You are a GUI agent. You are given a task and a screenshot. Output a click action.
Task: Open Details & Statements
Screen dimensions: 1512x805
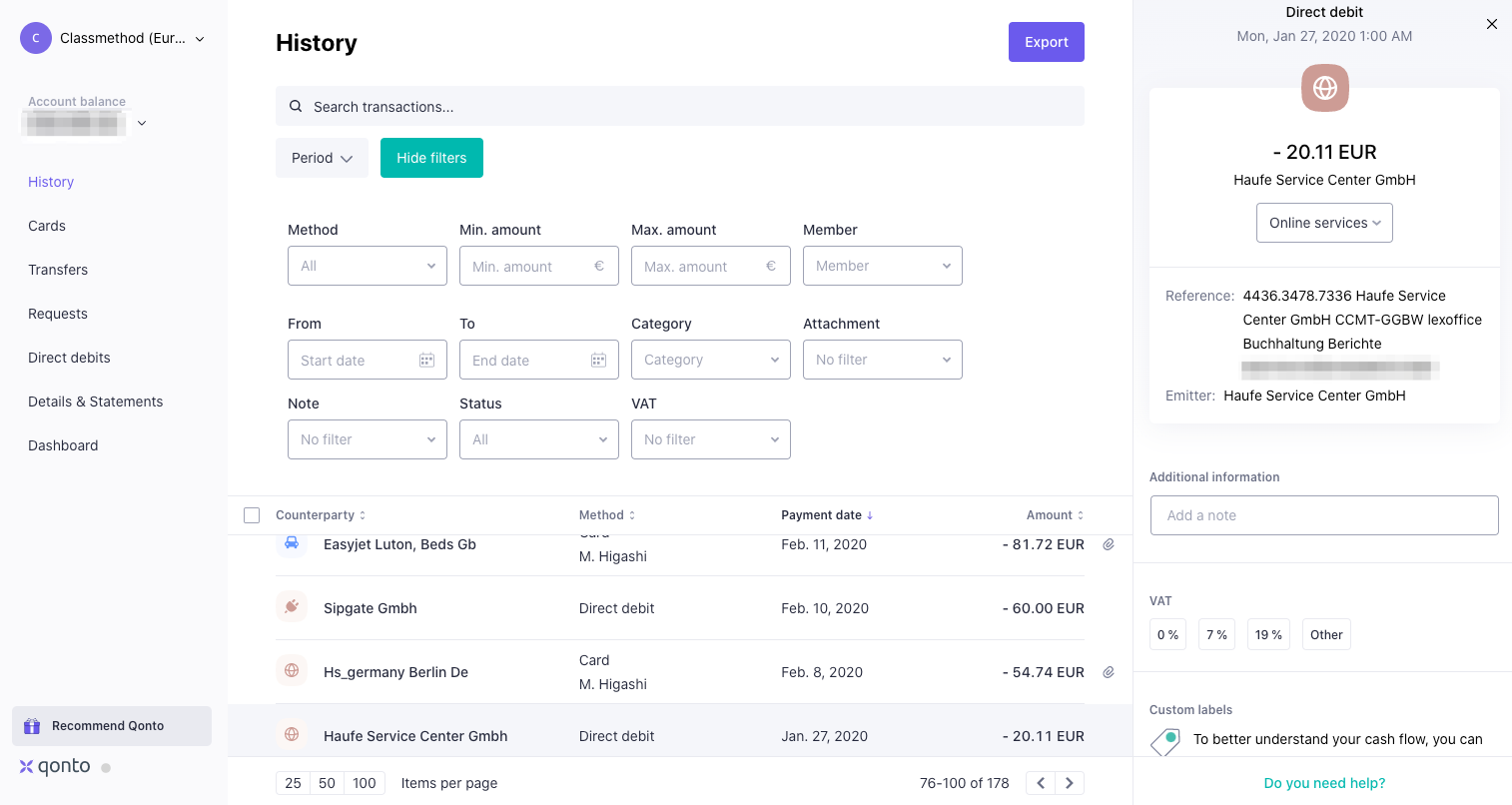[x=96, y=402]
